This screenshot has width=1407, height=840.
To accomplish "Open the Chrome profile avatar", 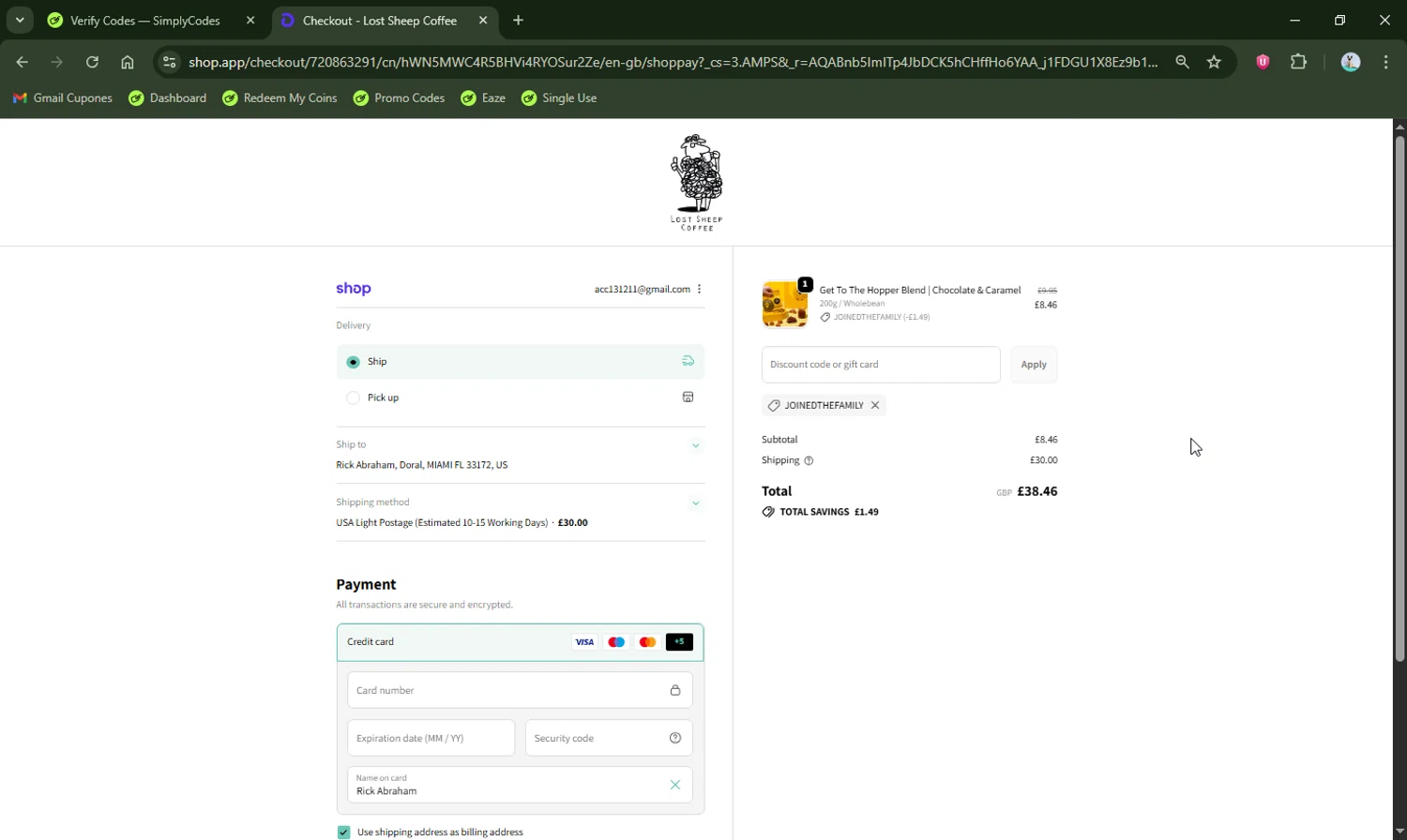I will tap(1351, 62).
